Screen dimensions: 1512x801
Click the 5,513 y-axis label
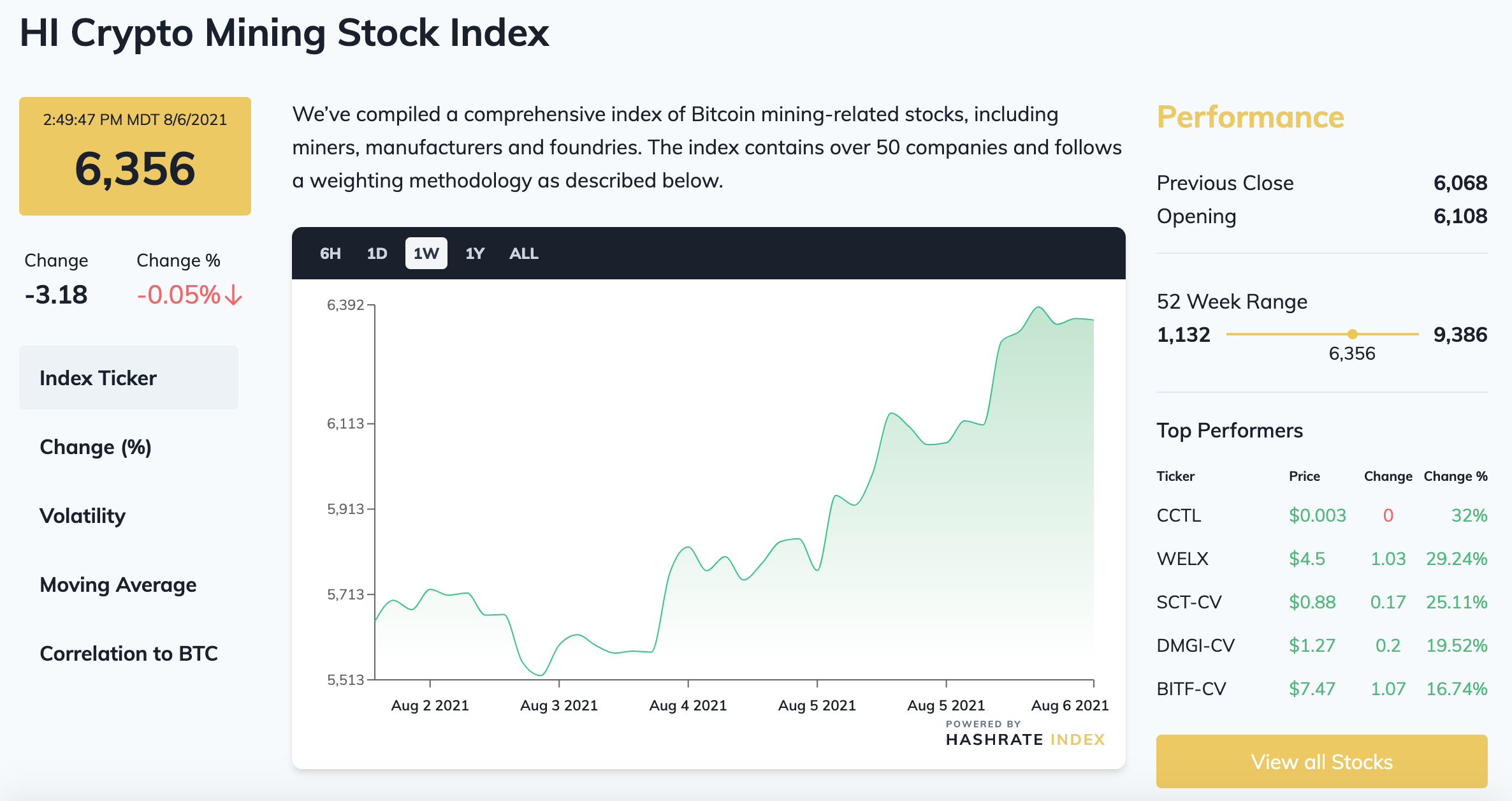pos(345,680)
